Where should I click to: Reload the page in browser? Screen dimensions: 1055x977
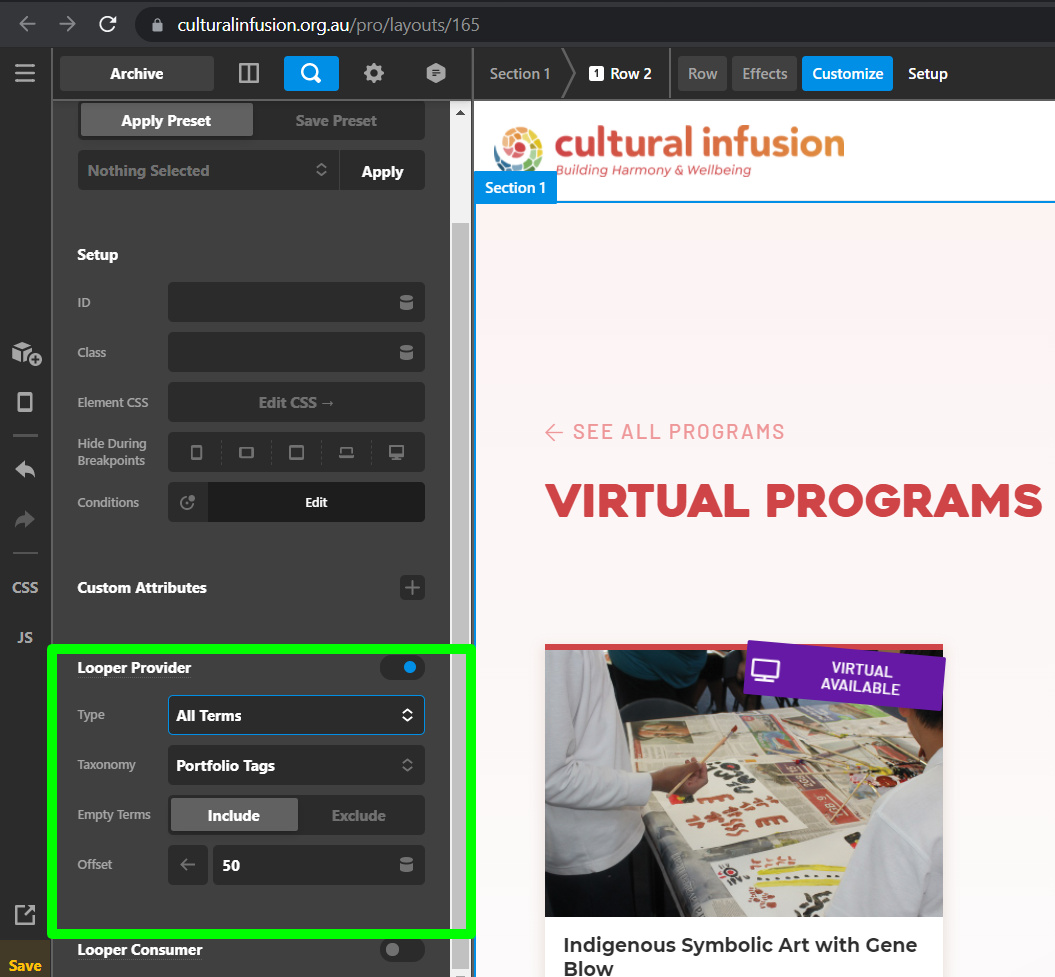[108, 24]
